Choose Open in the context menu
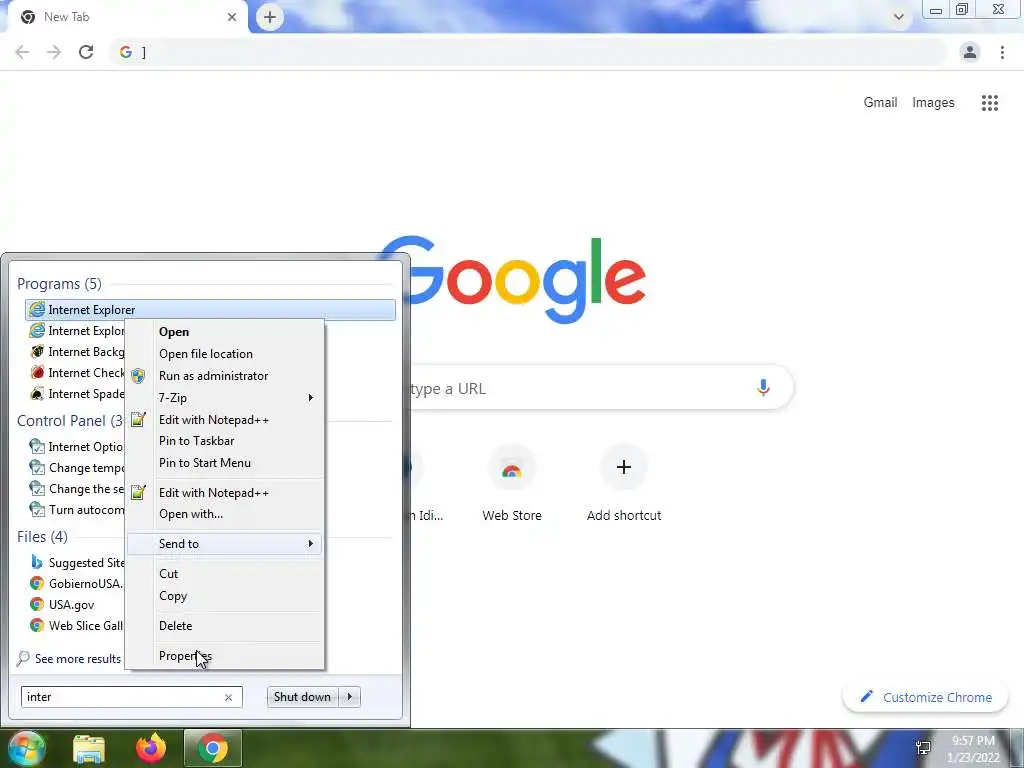 click(225, 332)
